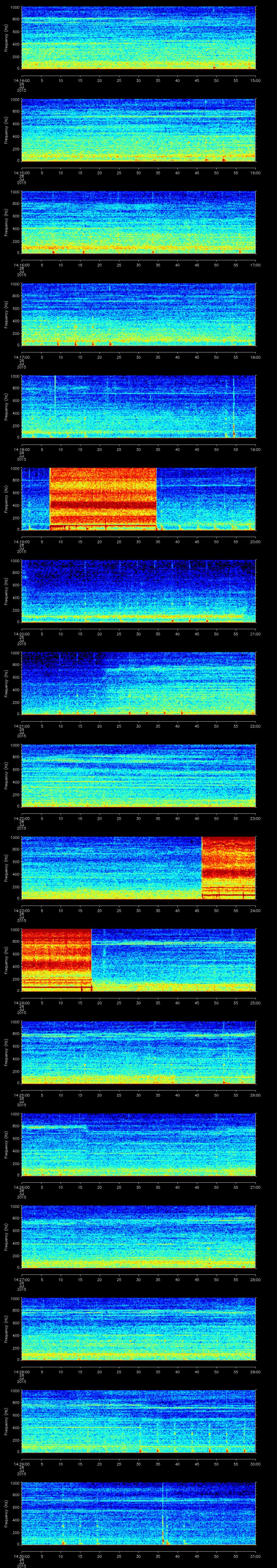Select the spectrogram panel starting at 14:26:00
This screenshot has width=277, height=1568.
(x=138, y=1144)
